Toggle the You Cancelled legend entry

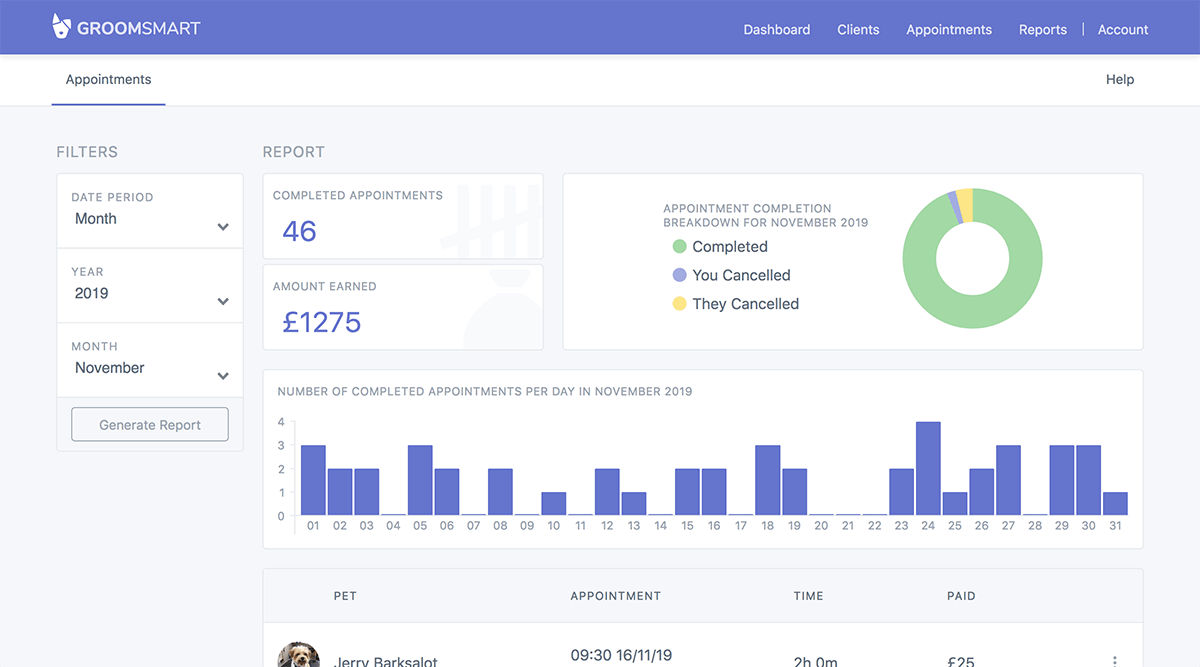point(731,275)
